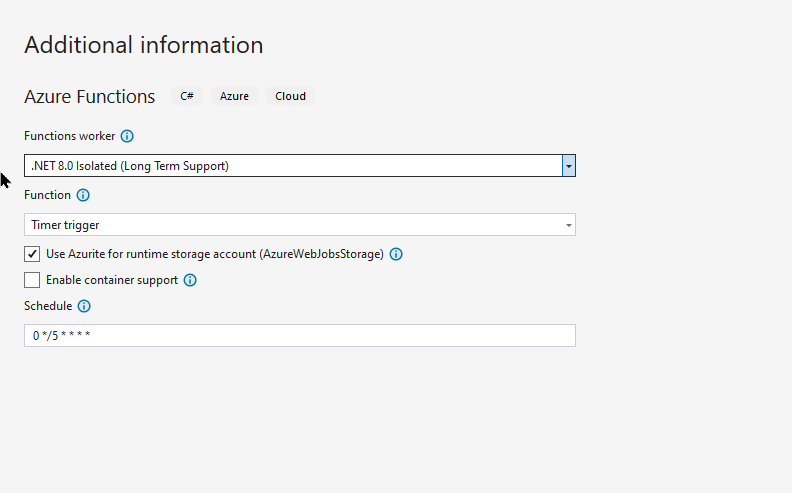Viewport: 792px width, 493px height.
Task: Click the Azure Functions template title
Action: tap(89, 96)
